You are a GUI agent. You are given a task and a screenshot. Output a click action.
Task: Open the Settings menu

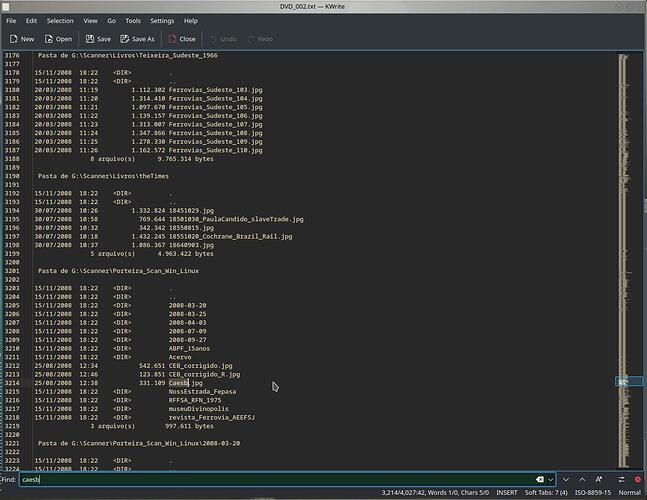162,21
